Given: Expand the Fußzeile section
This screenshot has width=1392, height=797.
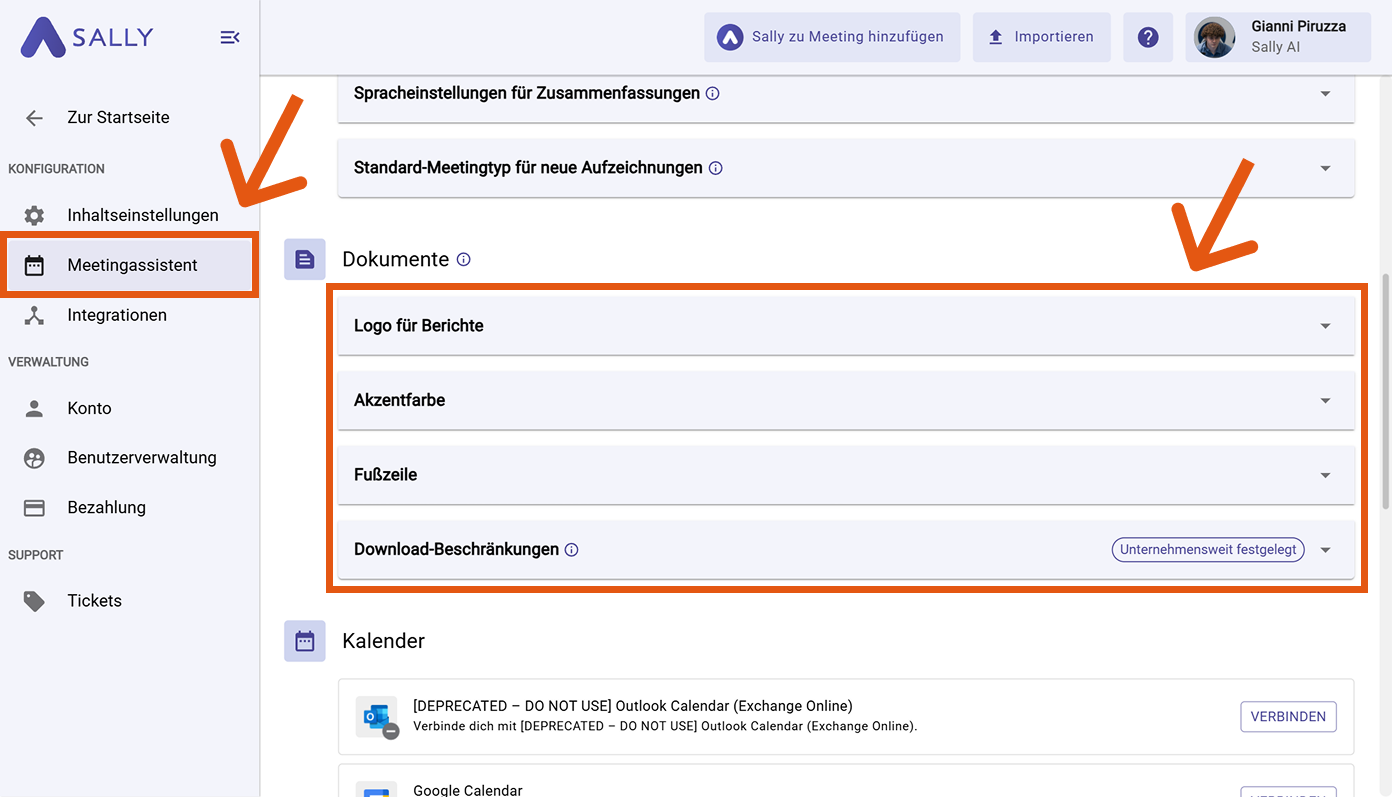Looking at the screenshot, I should pos(1325,475).
